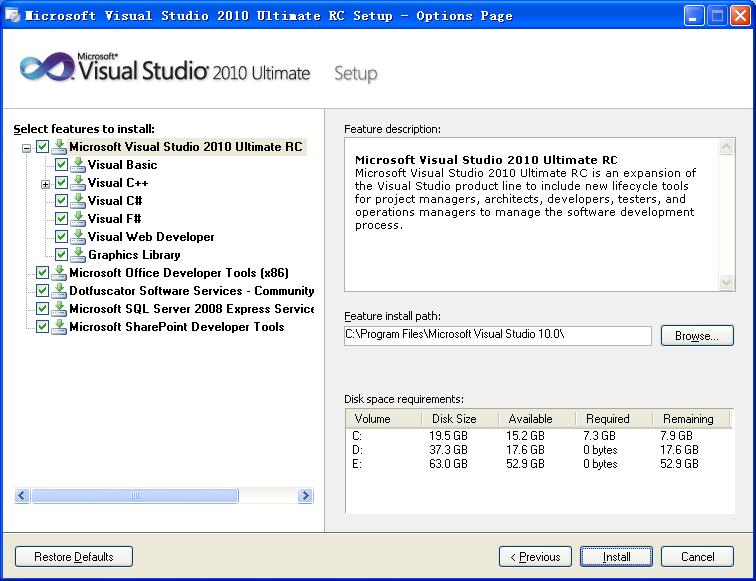Expand the Visual C++ tree node
The width and height of the screenshot is (756, 581).
pos(45,184)
